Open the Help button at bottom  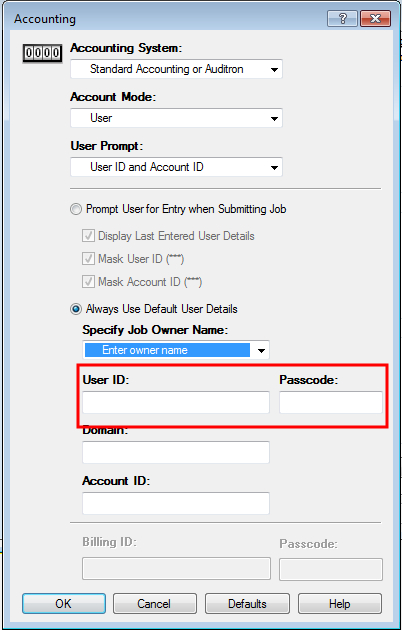(x=340, y=603)
